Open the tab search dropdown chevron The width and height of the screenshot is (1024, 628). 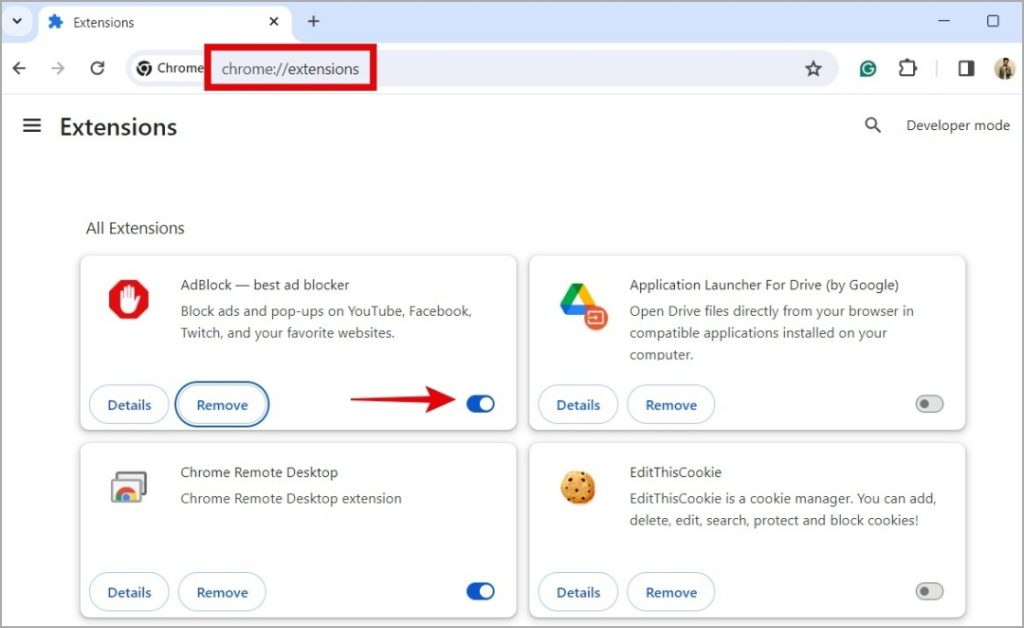coord(18,21)
